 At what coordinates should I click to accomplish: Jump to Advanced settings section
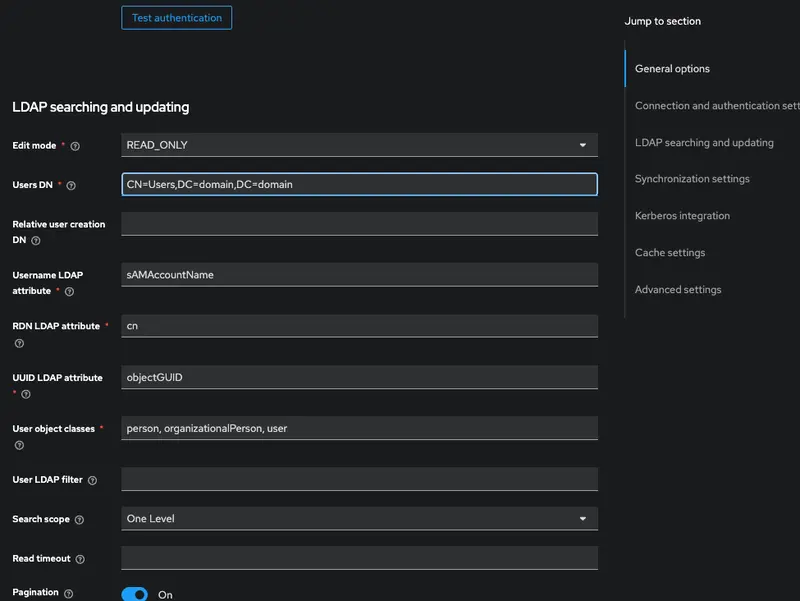point(678,289)
